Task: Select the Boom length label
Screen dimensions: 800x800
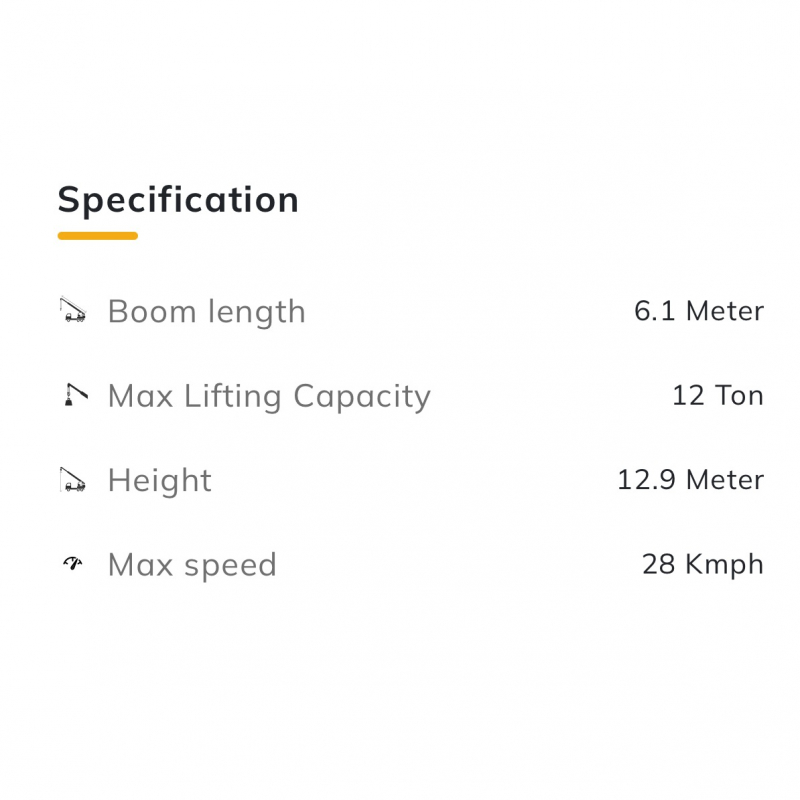Action: pyautogui.click(x=206, y=311)
